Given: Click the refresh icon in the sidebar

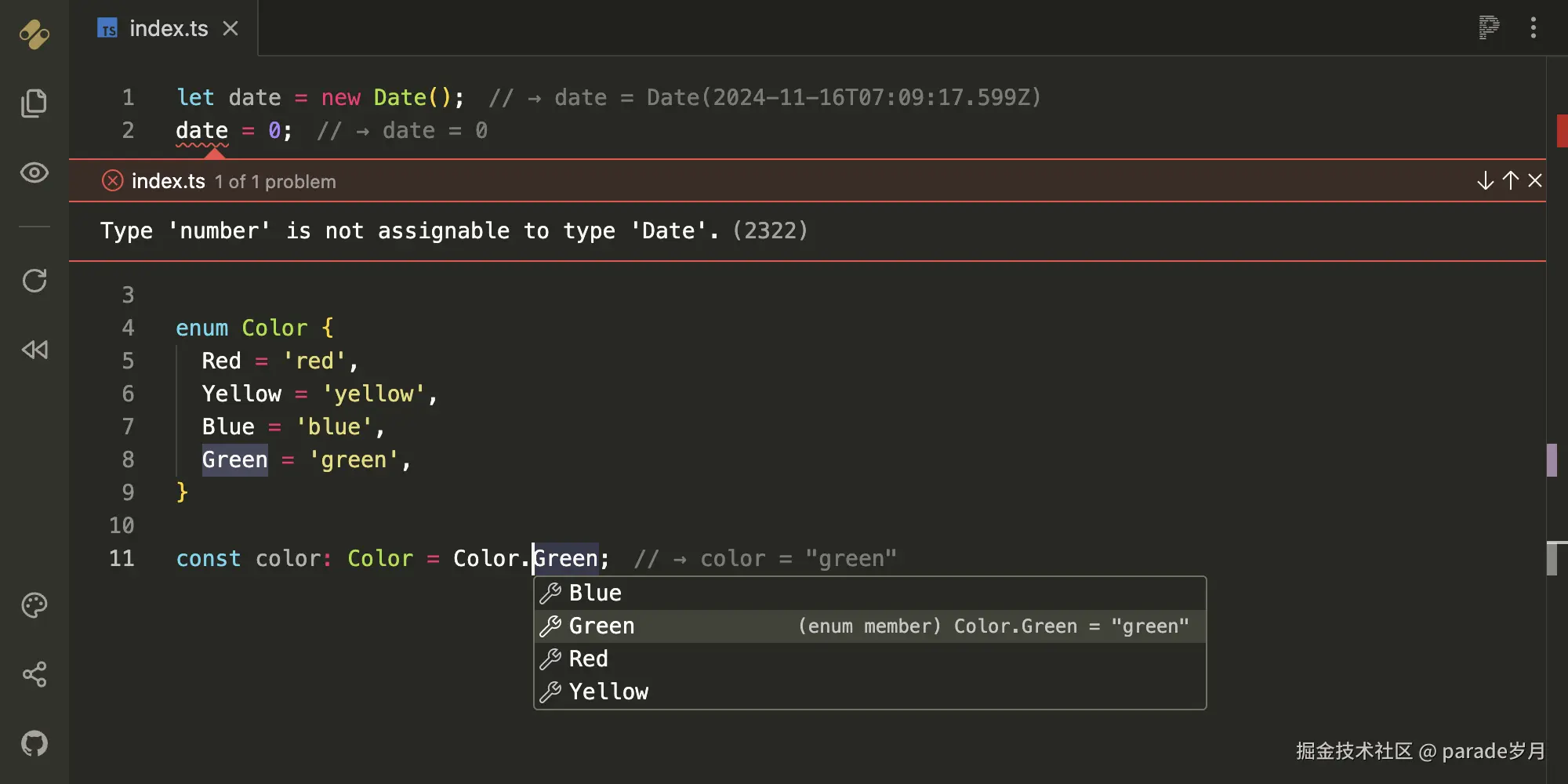Looking at the screenshot, I should tap(34, 281).
